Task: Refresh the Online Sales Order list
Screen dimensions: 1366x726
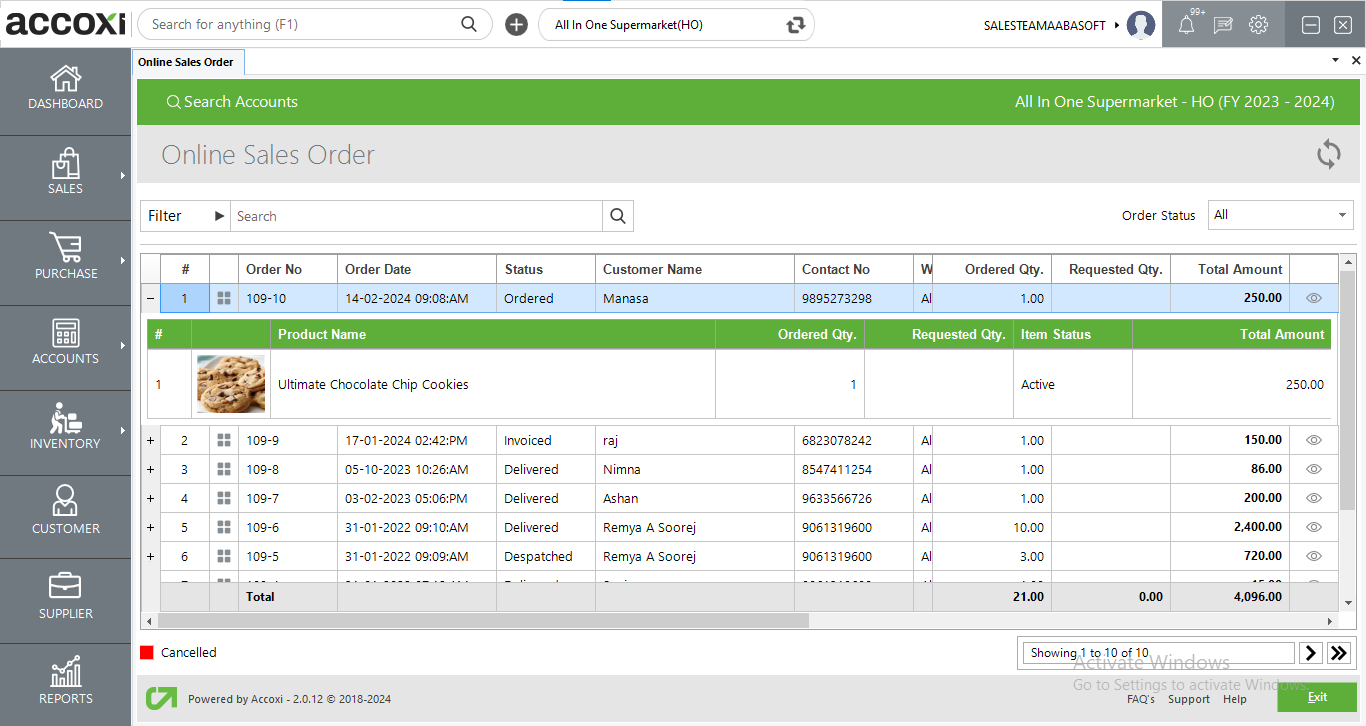Action: (x=1328, y=155)
